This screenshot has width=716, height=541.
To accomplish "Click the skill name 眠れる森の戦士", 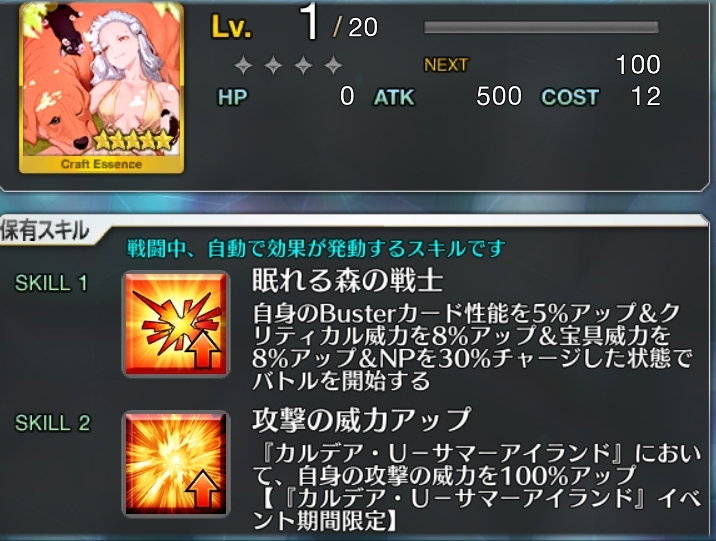I will tap(347, 280).
